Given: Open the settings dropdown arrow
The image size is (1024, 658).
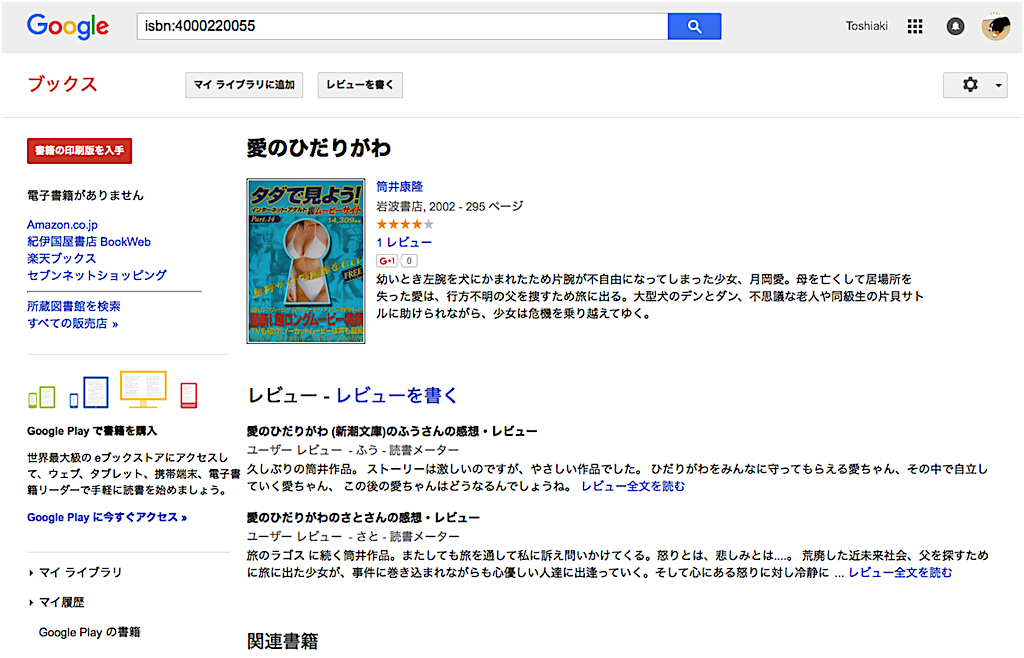Looking at the screenshot, I should pos(998,86).
